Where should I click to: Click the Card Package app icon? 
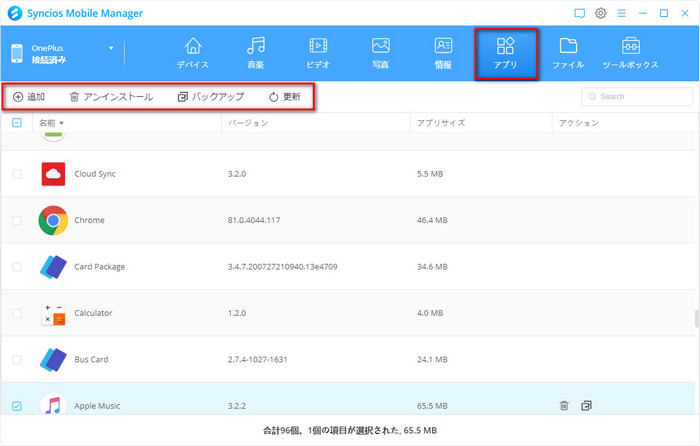(53, 267)
